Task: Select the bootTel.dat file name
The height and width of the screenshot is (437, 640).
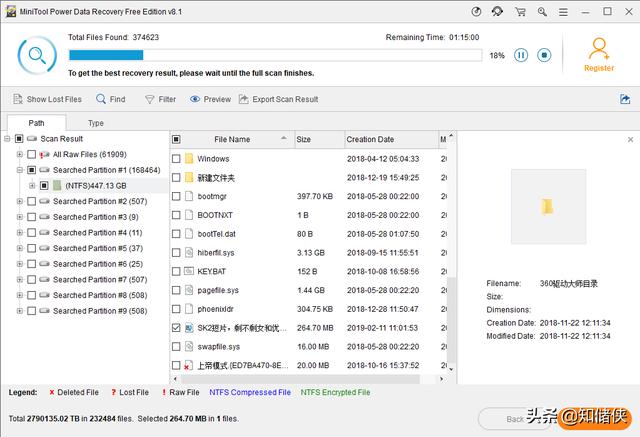Action: pos(216,234)
